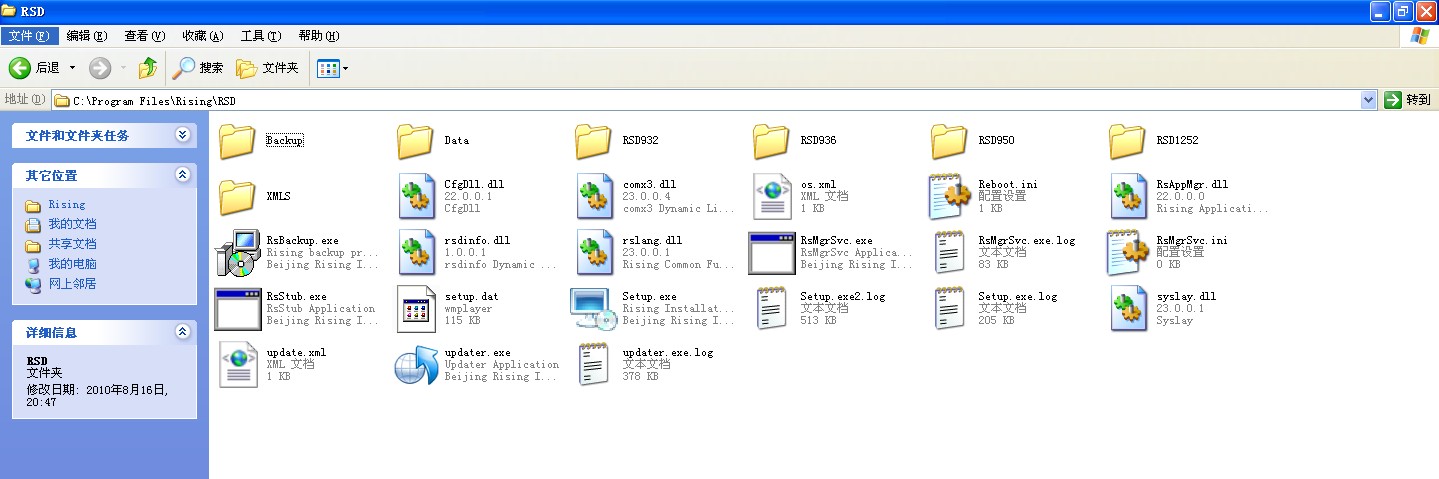Open the Search (搜索) pane

point(197,68)
